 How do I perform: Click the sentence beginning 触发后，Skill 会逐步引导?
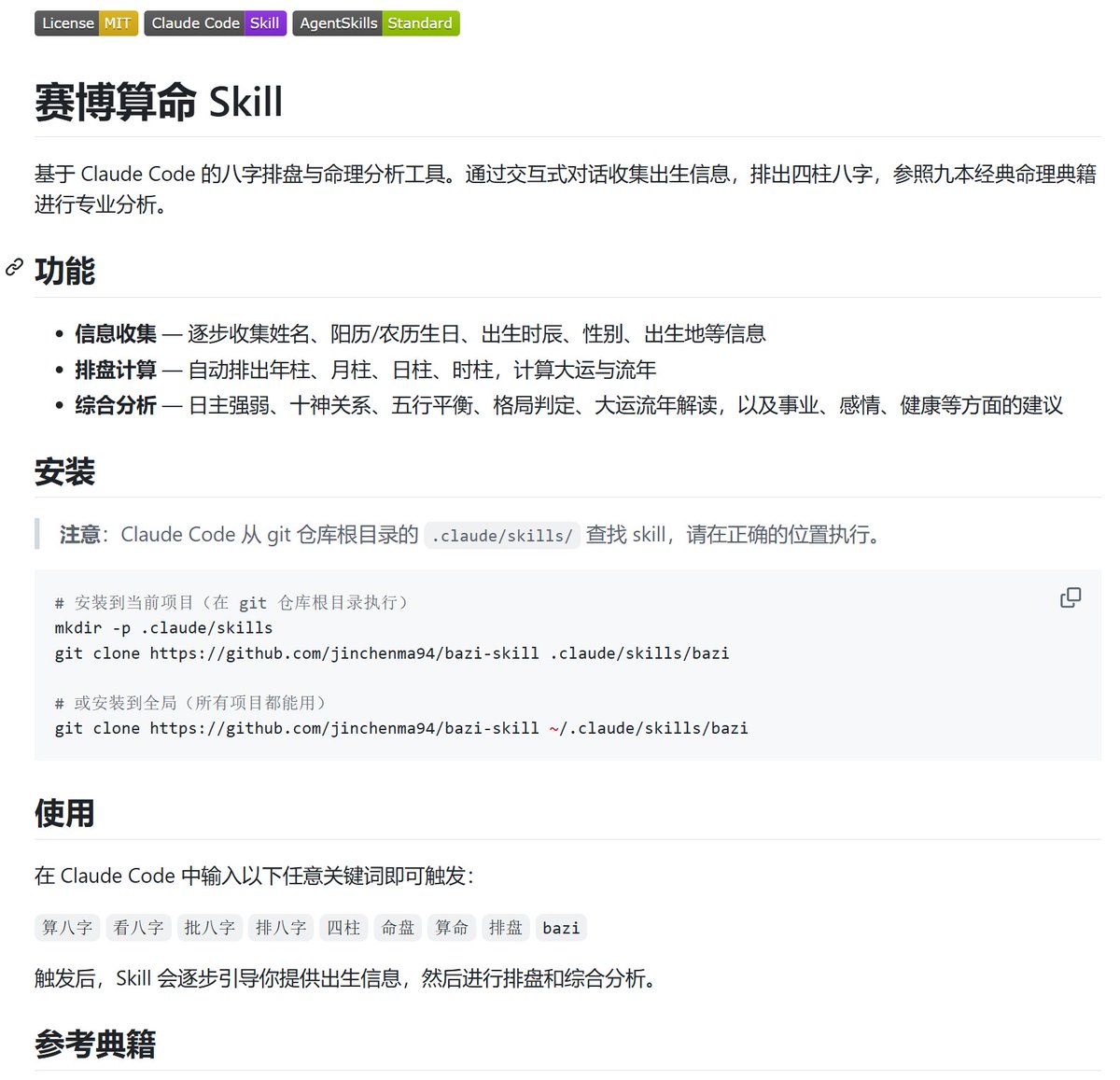pos(348,978)
